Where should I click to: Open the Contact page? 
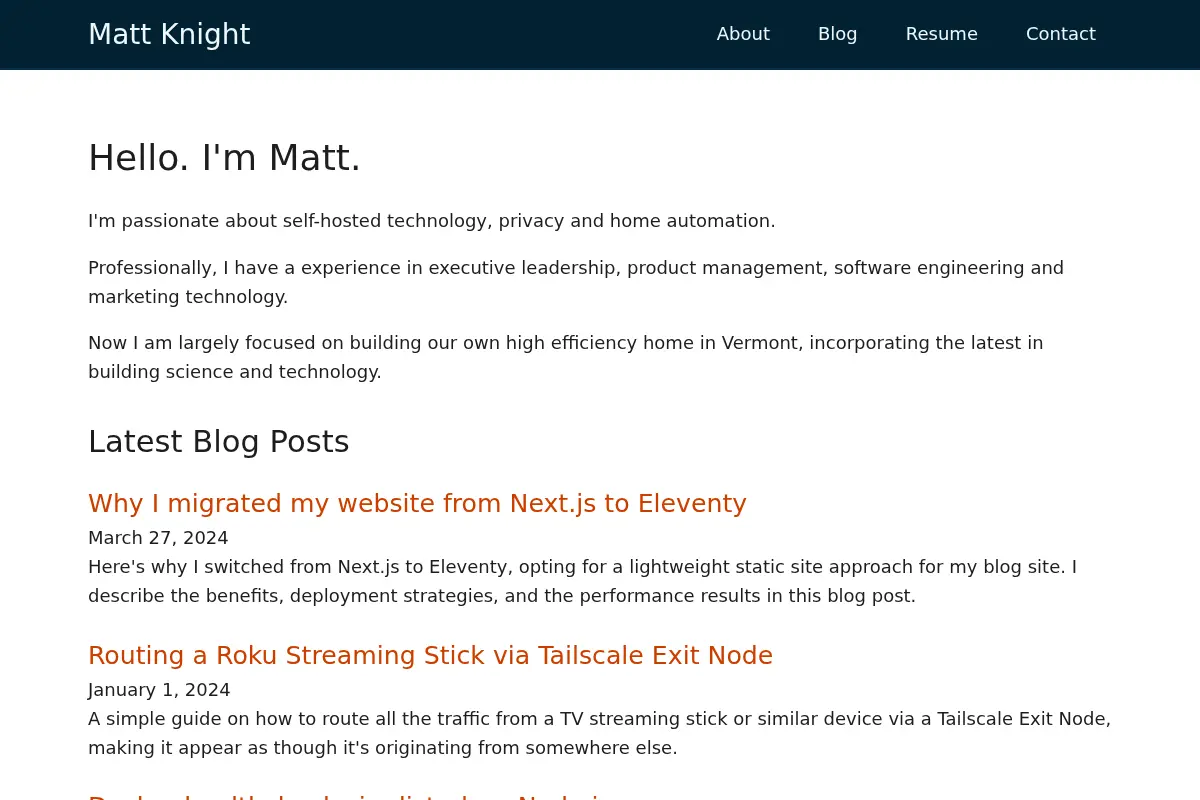click(x=1060, y=34)
